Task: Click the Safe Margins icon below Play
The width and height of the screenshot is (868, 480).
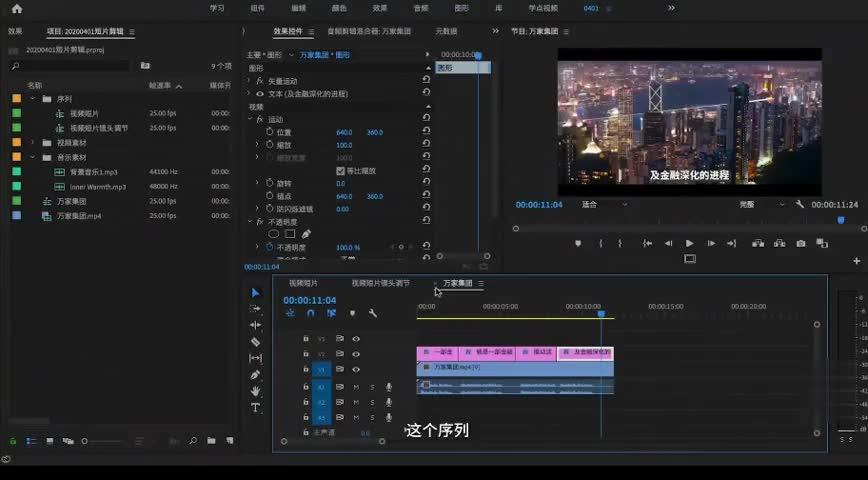Action: click(690, 259)
